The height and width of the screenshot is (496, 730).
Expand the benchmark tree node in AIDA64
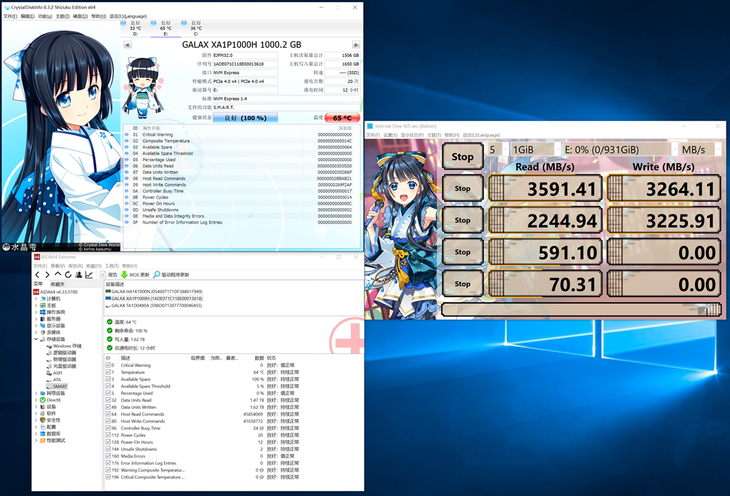click(x=36, y=441)
